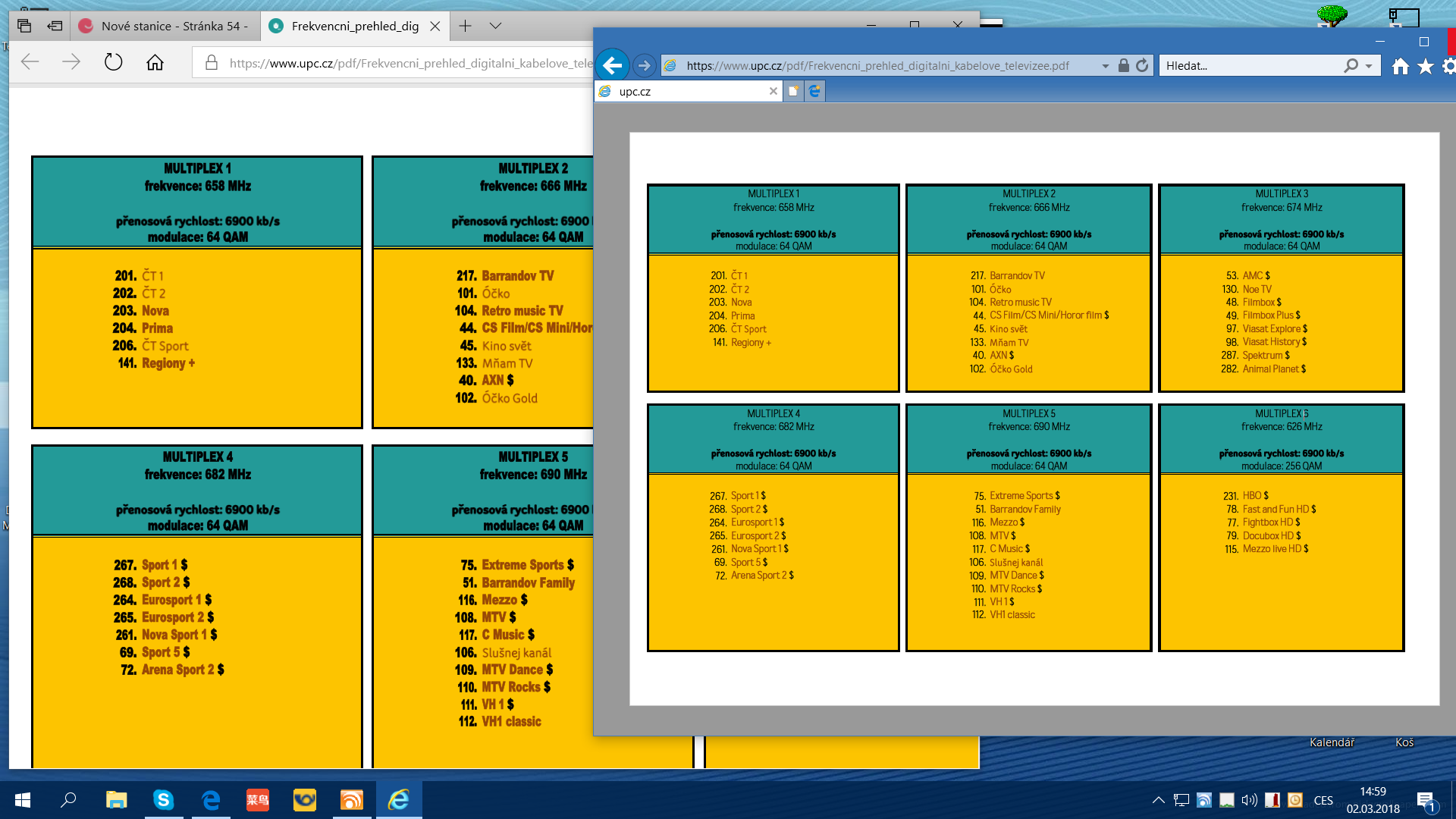Screen dimensions: 1456x819
Task: Expand IE address bar dropdown arrow
Action: pos(1105,66)
